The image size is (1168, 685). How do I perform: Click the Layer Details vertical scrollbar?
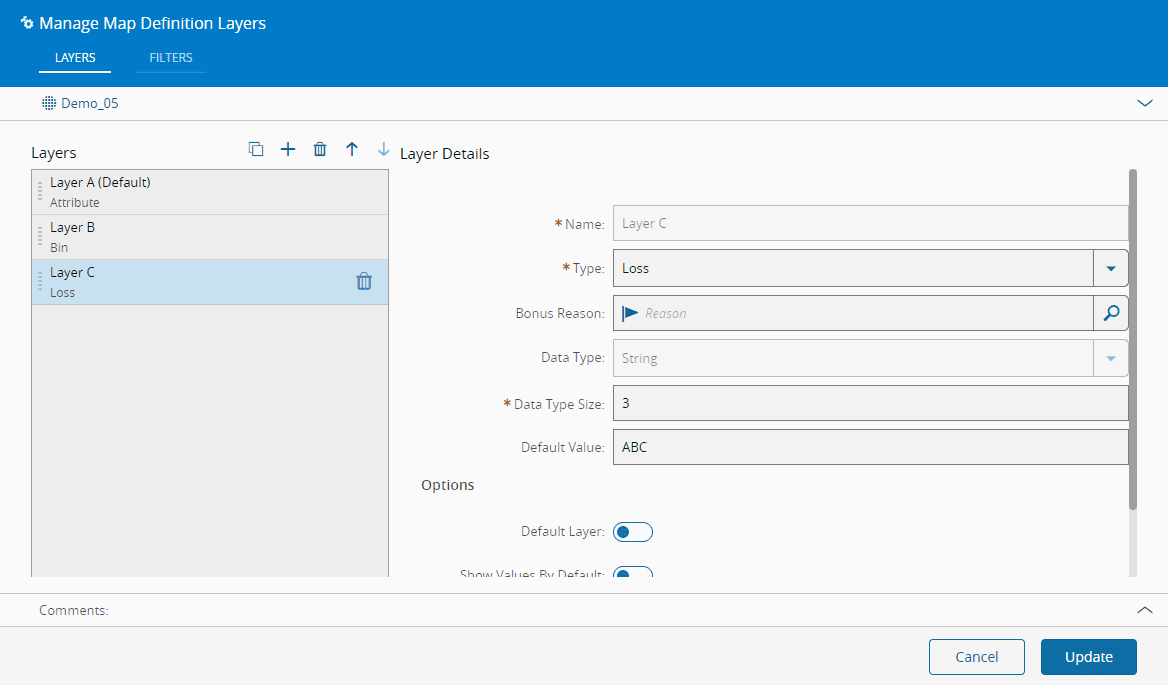[1132, 340]
